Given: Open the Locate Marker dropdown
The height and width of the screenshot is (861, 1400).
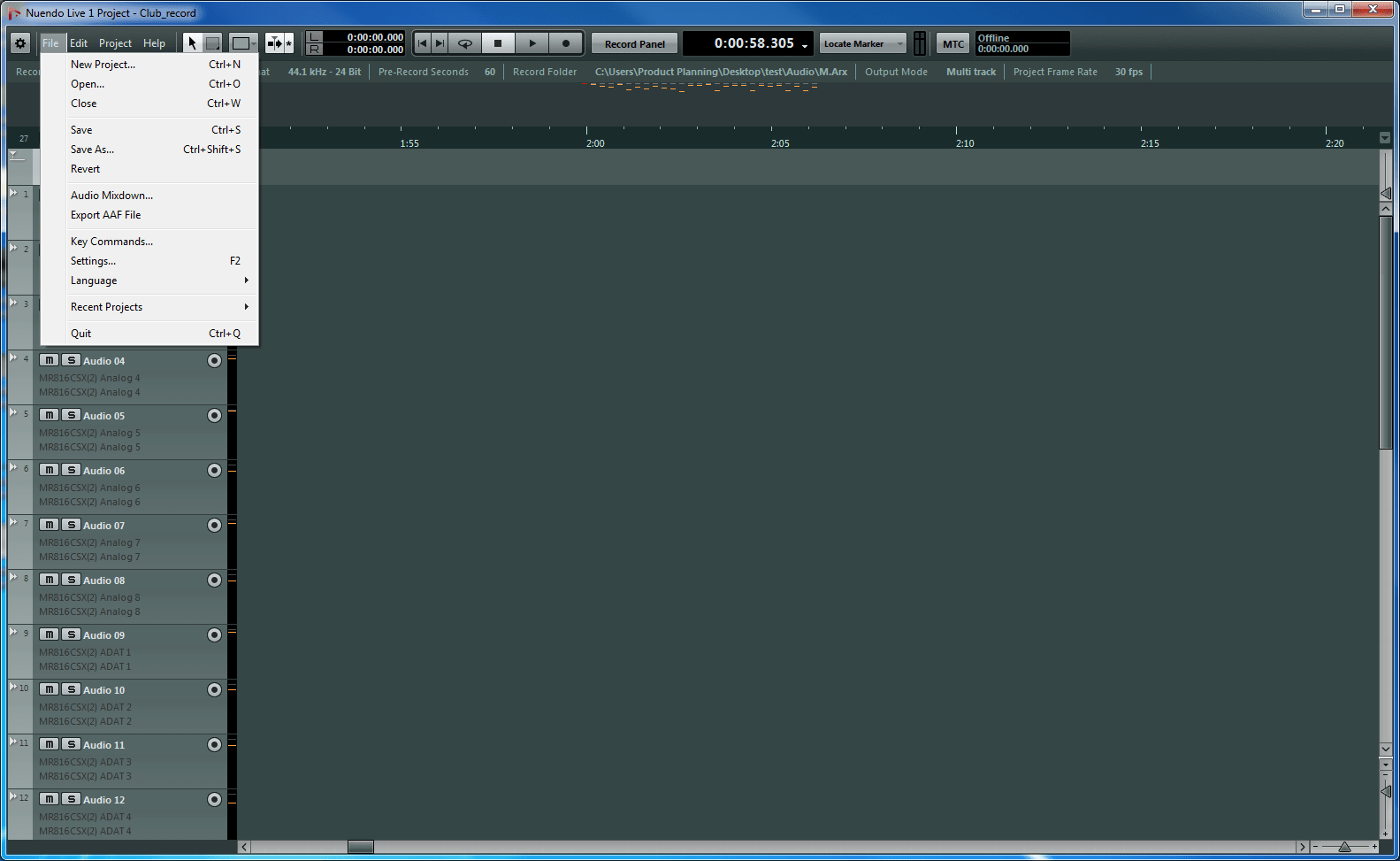Looking at the screenshot, I should coord(862,43).
